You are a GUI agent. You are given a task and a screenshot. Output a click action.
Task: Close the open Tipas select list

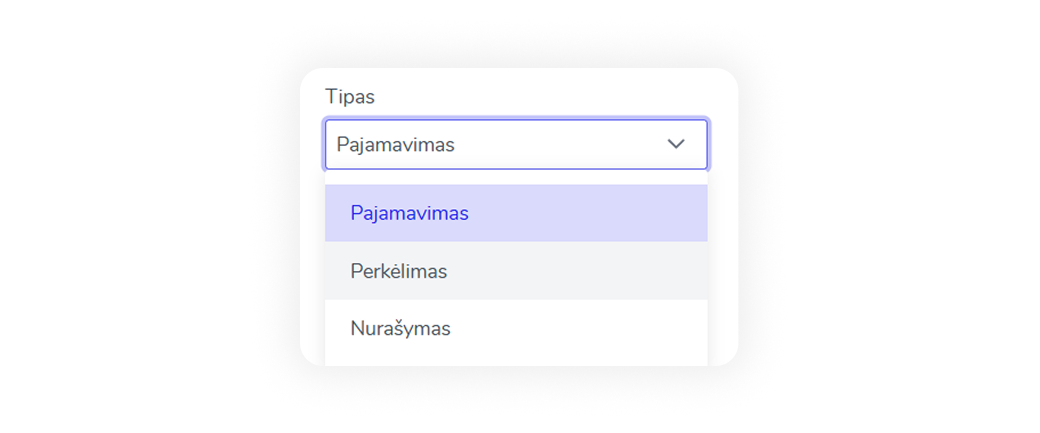[x=676, y=144]
